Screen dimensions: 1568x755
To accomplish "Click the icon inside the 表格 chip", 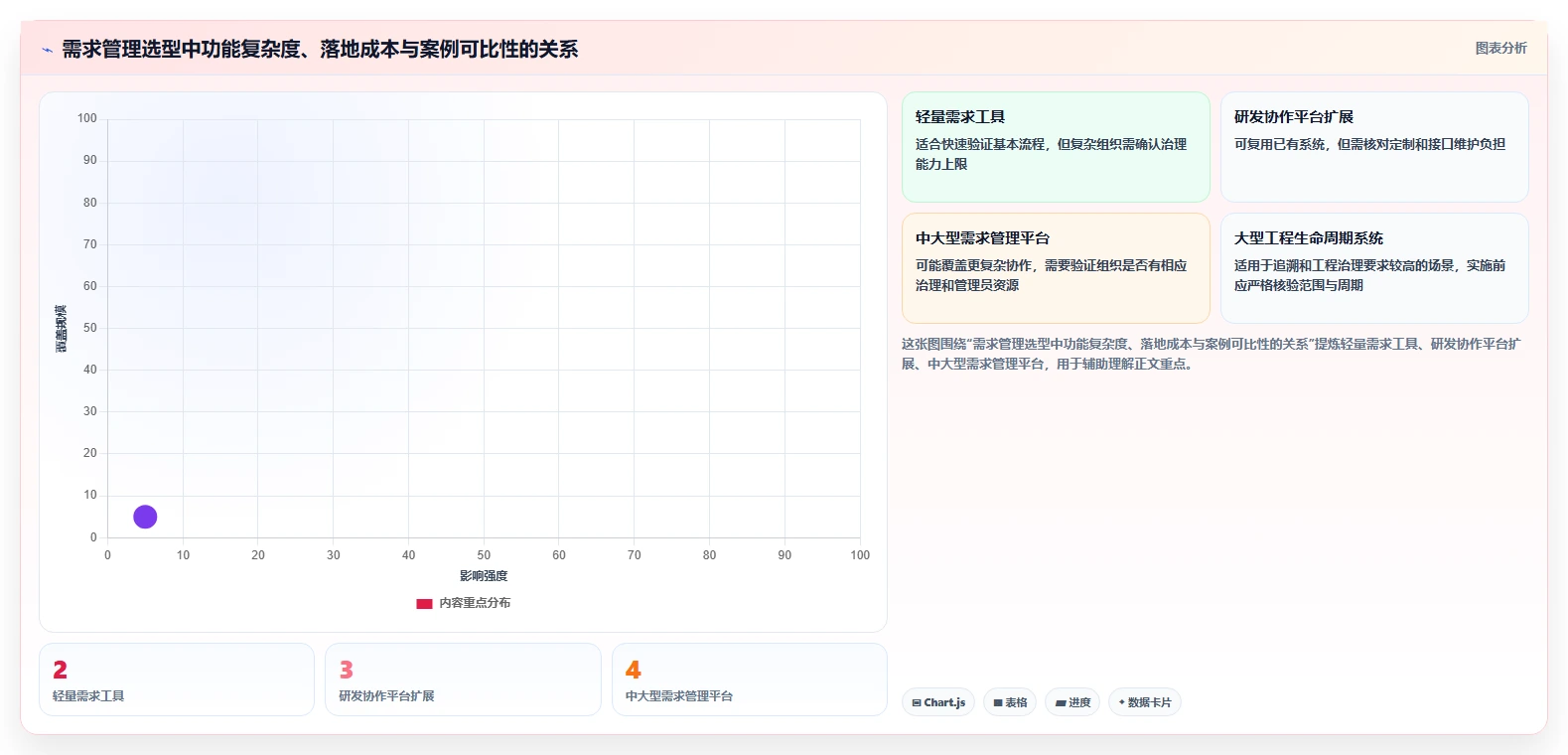I will (x=998, y=702).
